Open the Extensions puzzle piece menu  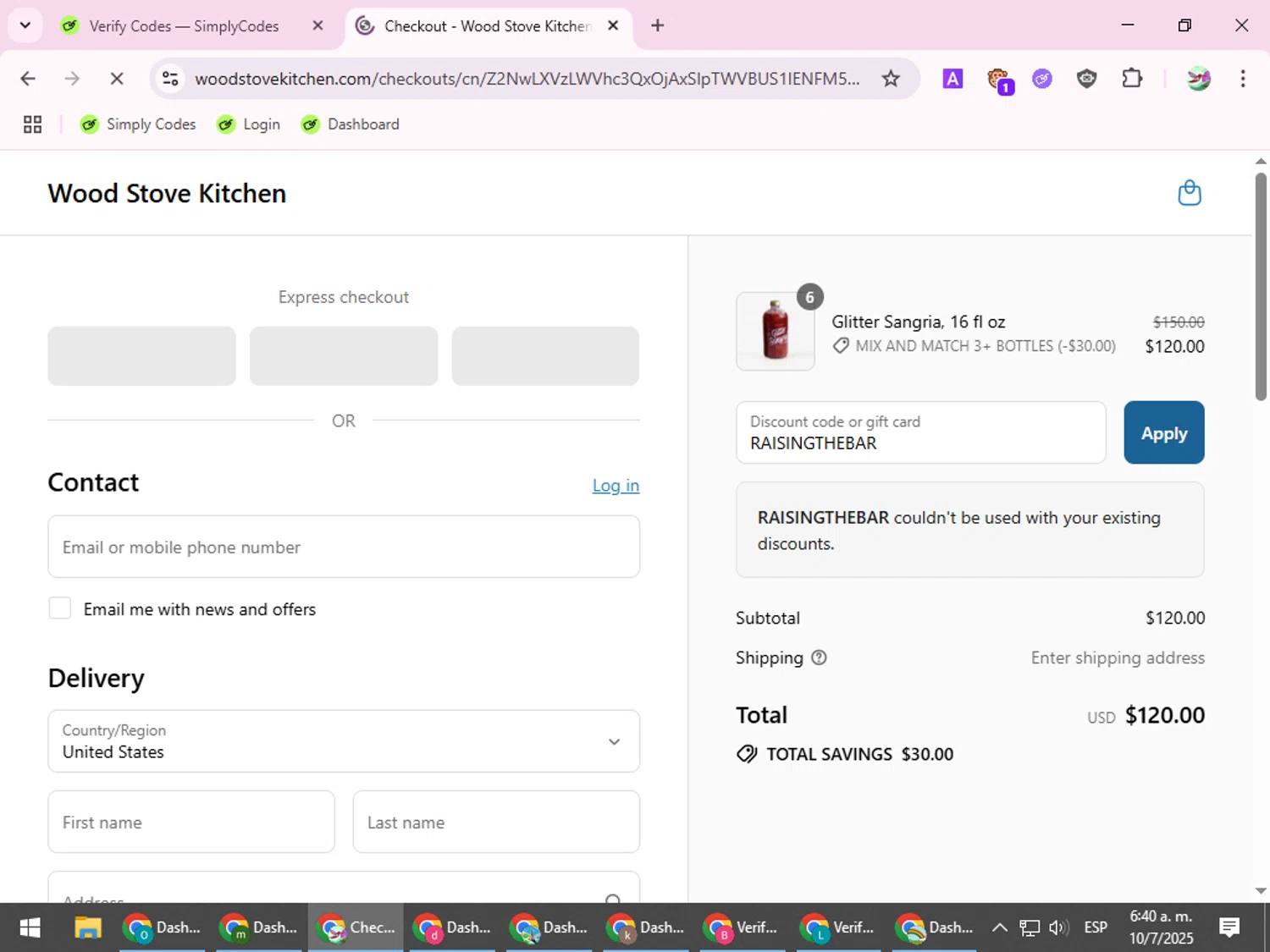[x=1132, y=79]
